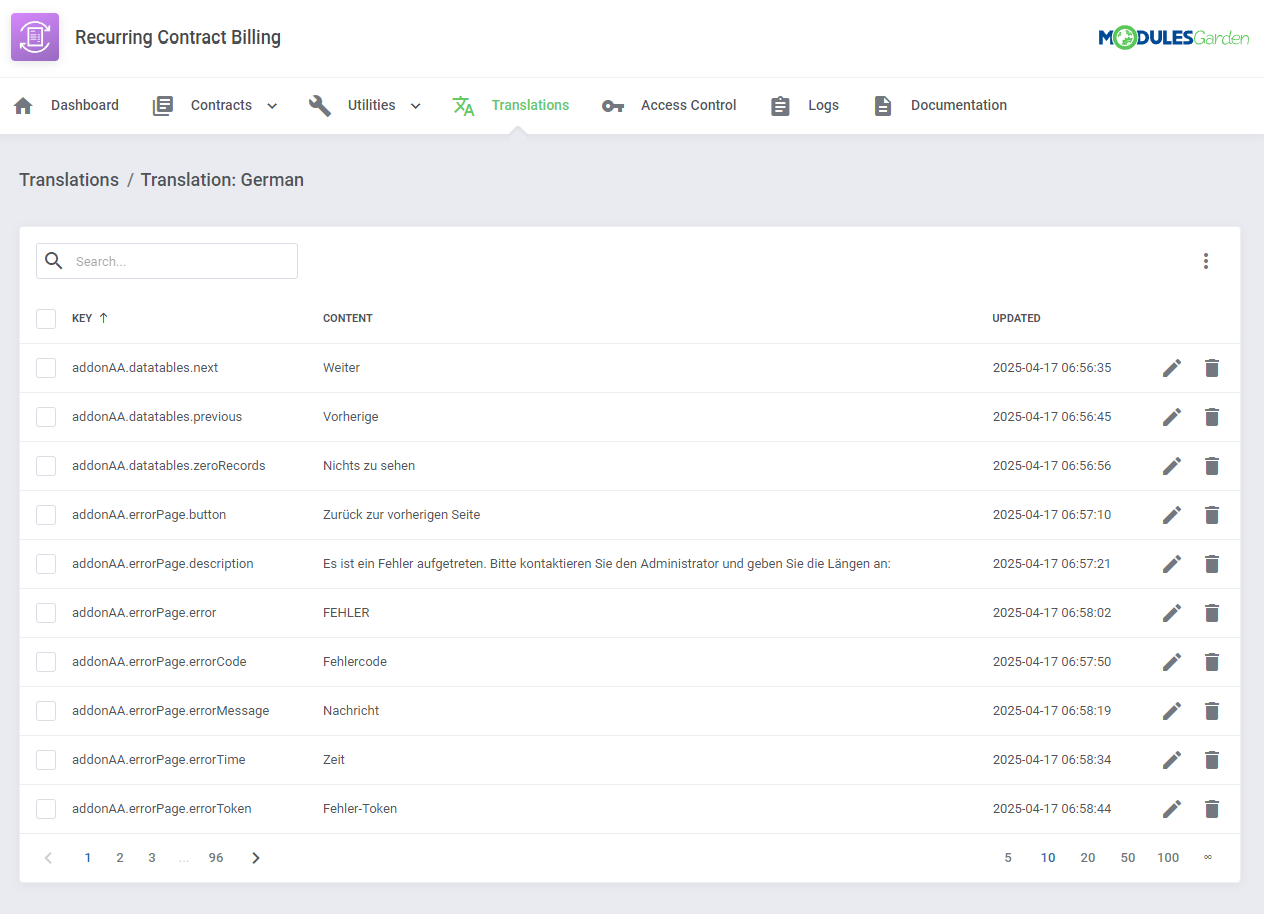Viewport: 1264px width, 914px height.
Task: Switch to the Translations menu item
Action: [530, 105]
